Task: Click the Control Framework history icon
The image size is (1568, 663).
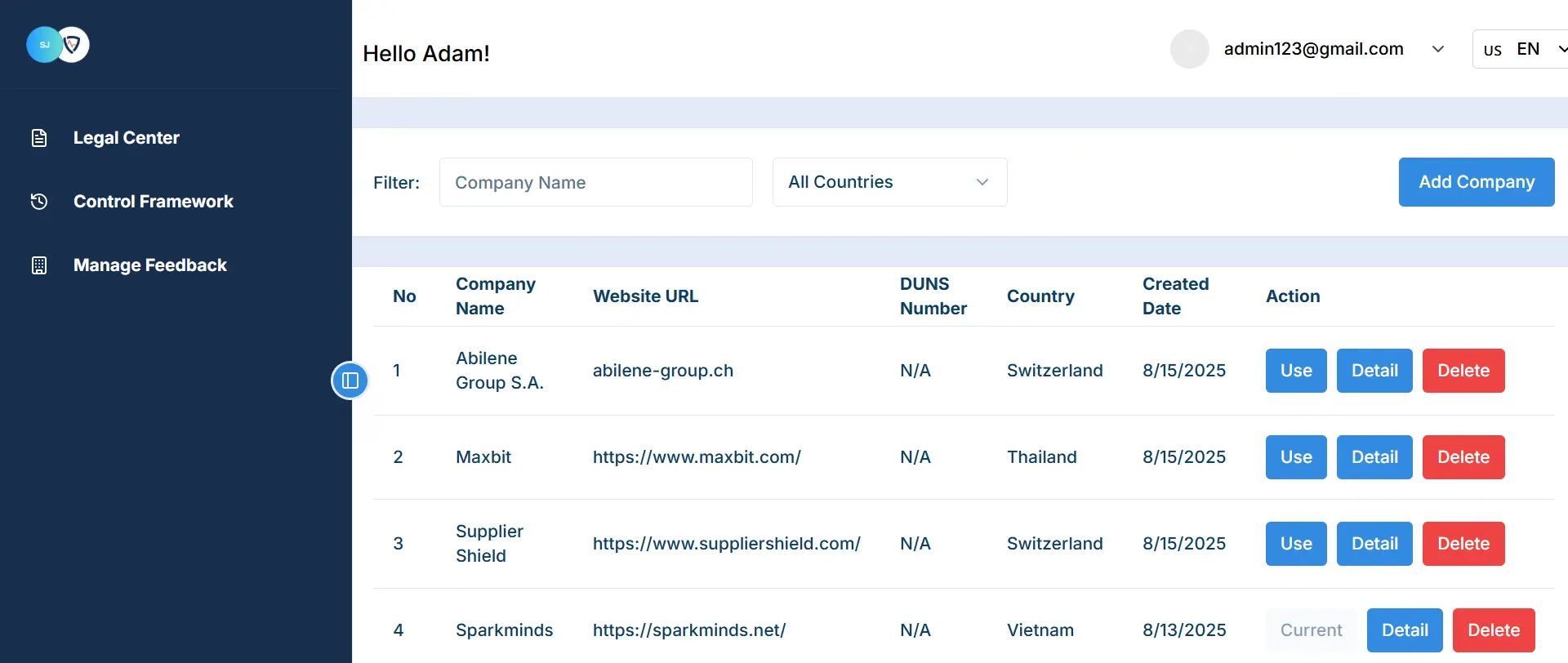Action: [x=39, y=202]
